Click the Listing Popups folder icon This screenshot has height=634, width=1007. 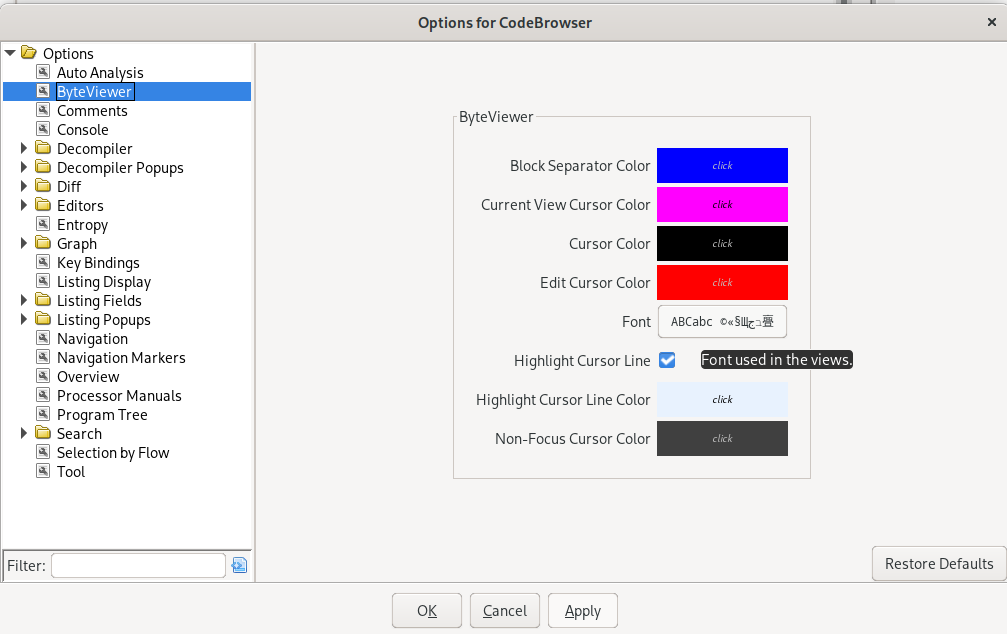click(43, 319)
